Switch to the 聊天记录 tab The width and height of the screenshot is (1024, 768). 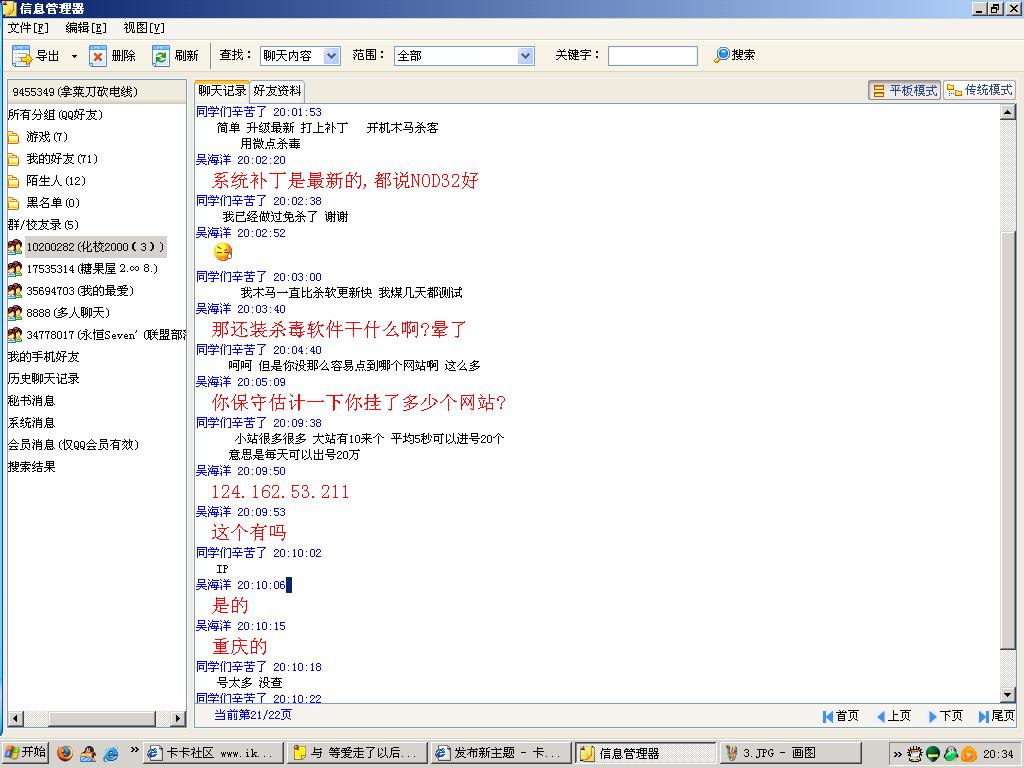tap(222, 91)
